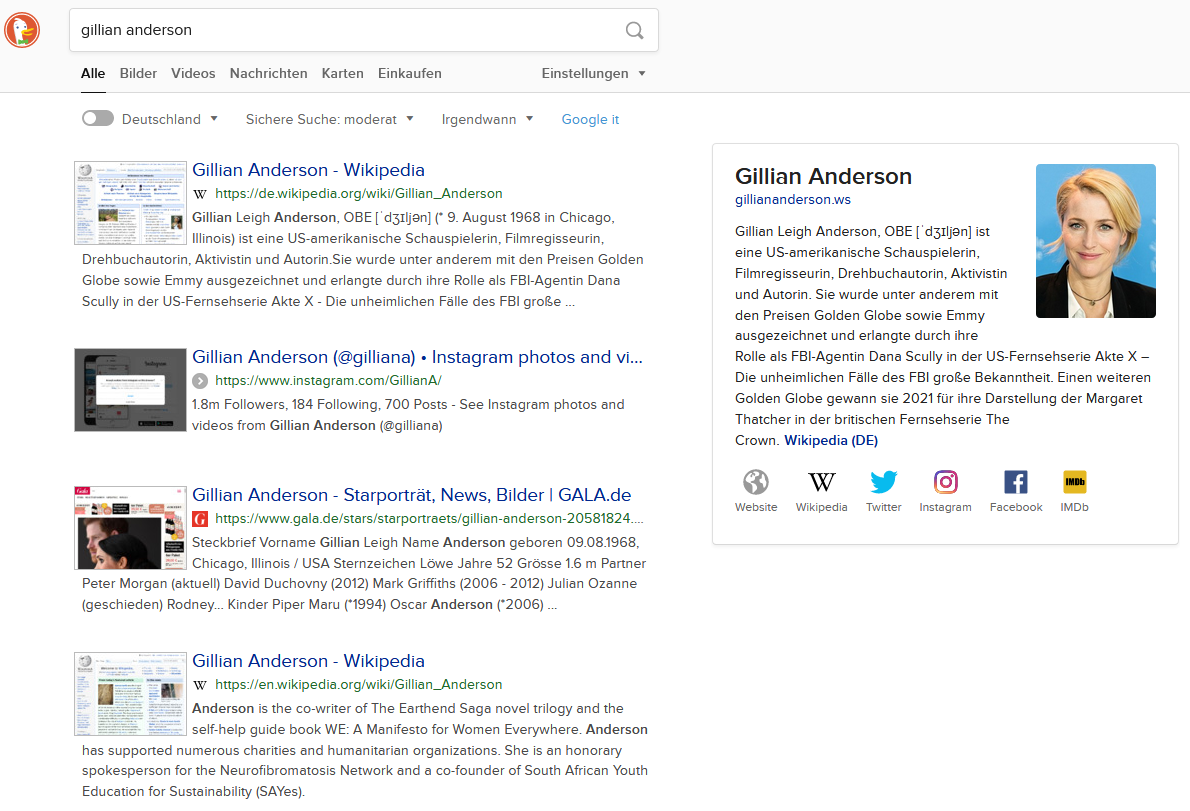Viewport: 1190px width, 811px height.
Task: Click the Gillian Anderson portrait photo
Action: tap(1095, 240)
